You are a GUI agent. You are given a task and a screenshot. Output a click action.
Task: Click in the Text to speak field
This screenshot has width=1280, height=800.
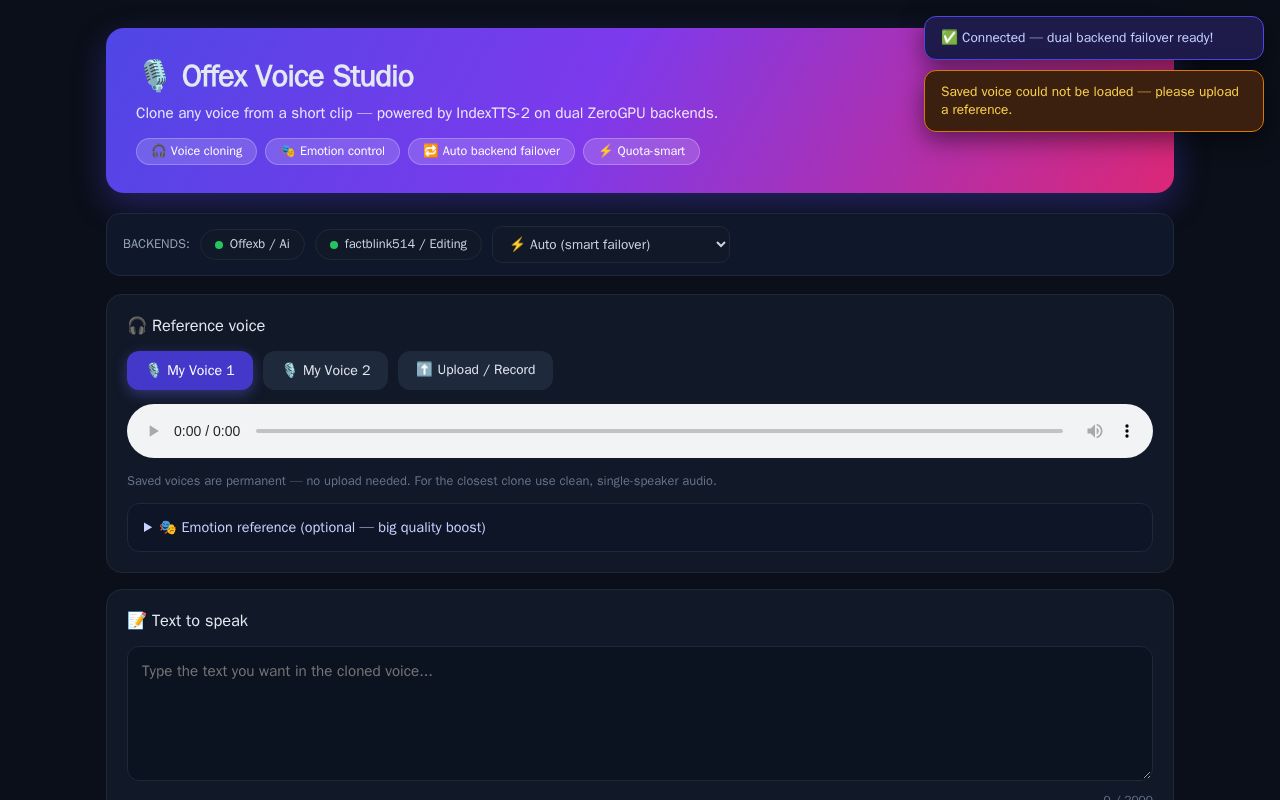(640, 713)
